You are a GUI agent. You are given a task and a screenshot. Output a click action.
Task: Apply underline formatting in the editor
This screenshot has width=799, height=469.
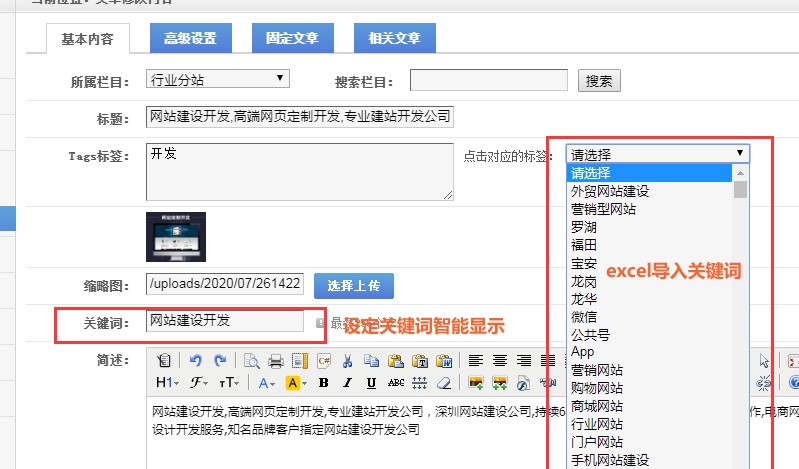click(x=371, y=383)
